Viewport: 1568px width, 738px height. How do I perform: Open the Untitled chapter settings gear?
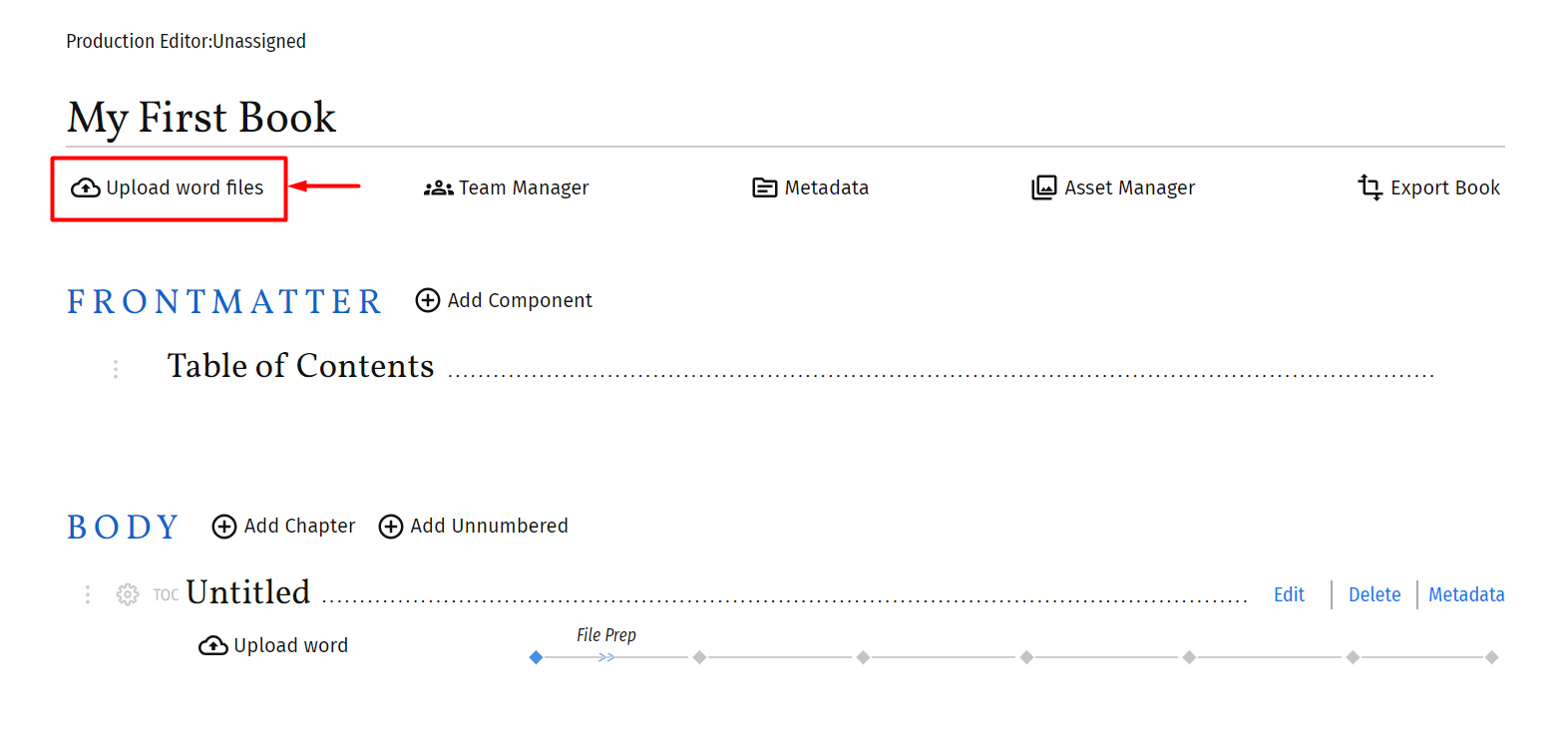click(128, 595)
